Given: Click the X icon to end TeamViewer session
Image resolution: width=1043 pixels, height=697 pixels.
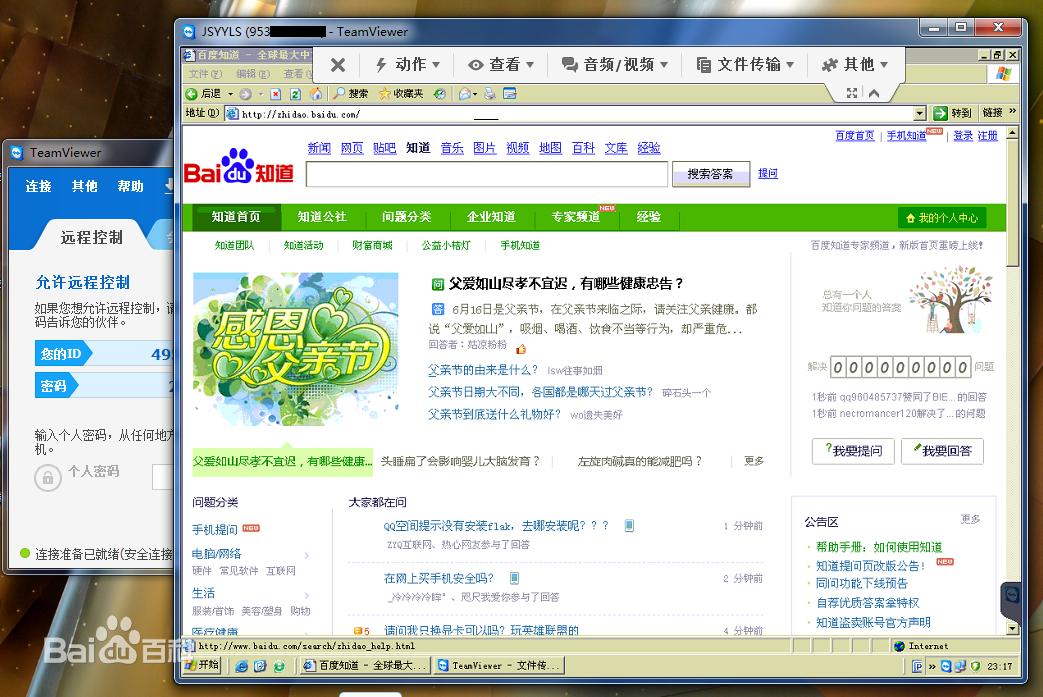Looking at the screenshot, I should pos(336,64).
